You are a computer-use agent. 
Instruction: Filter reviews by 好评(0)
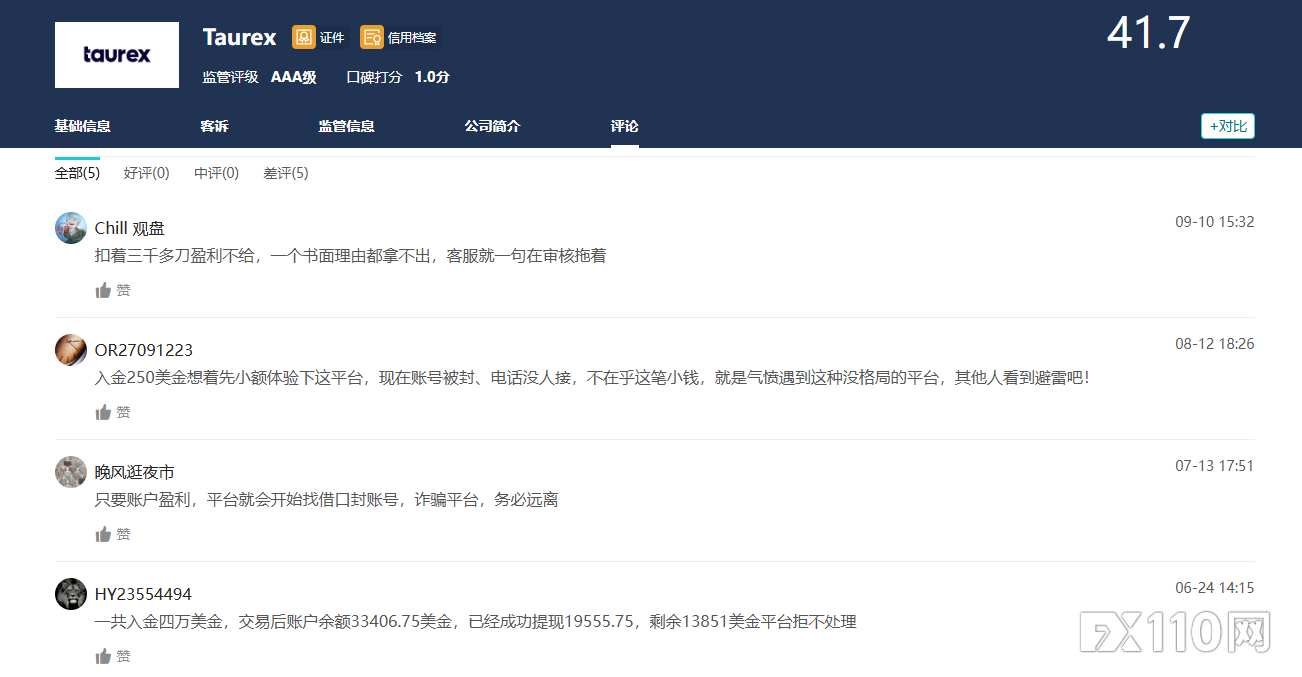(146, 173)
